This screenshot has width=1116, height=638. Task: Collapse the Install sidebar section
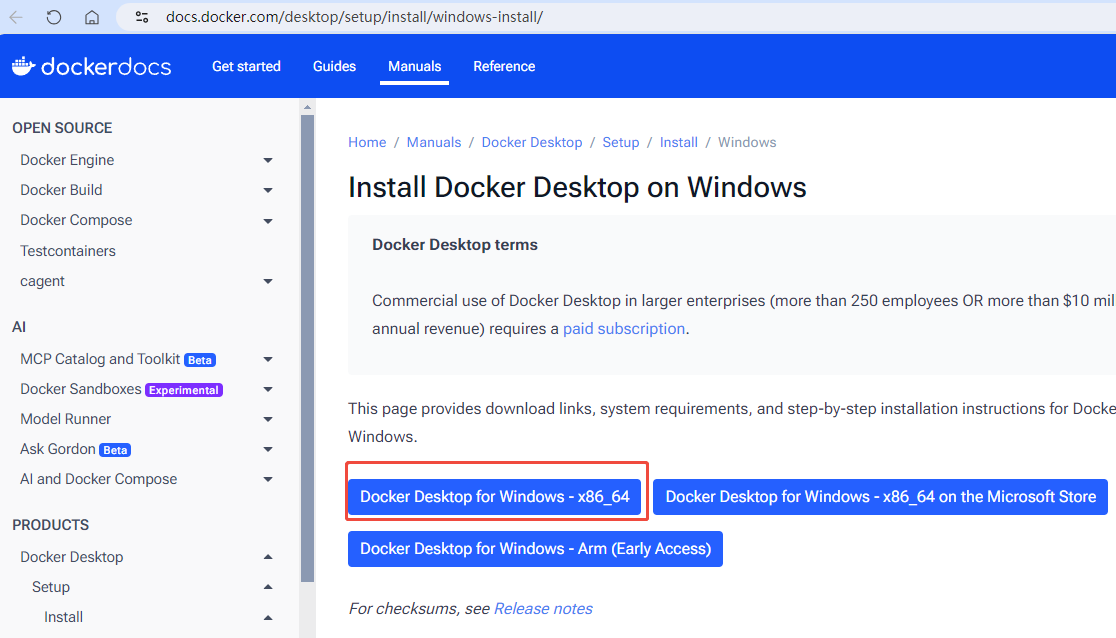click(x=268, y=617)
